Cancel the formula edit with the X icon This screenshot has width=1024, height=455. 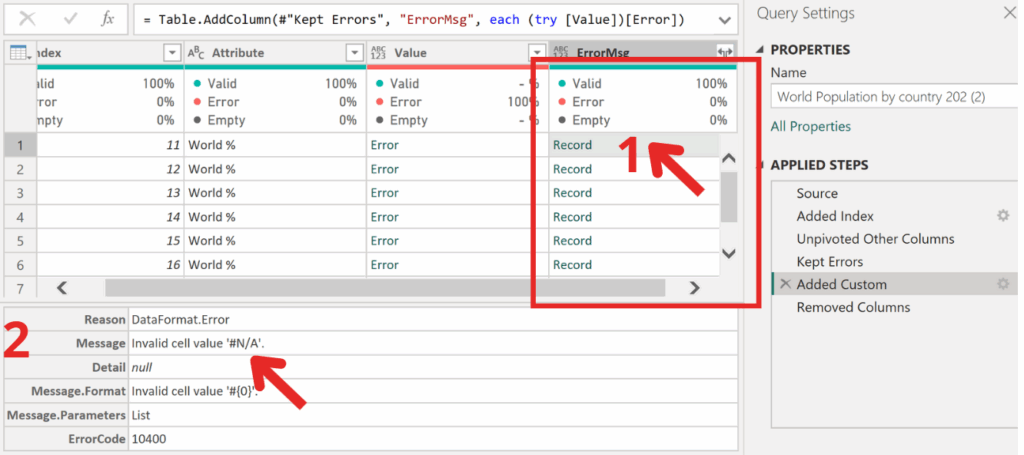point(28,19)
